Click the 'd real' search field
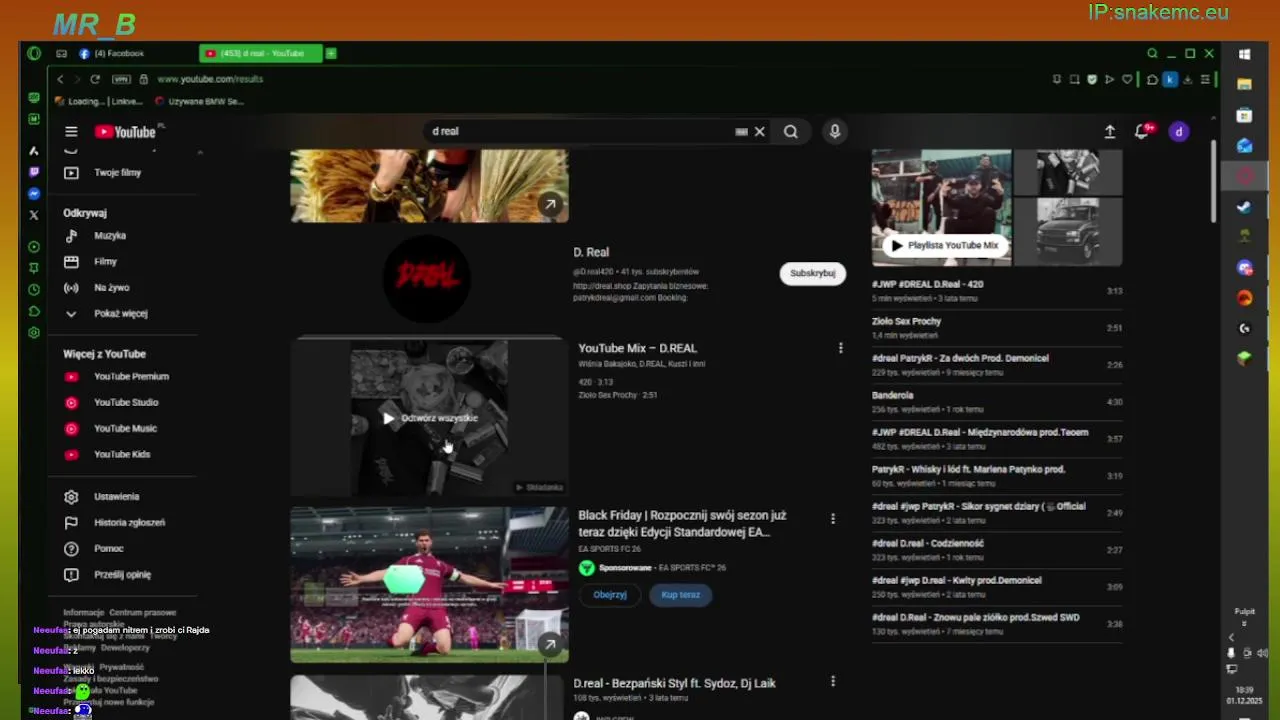Screen dimensions: 1280x720 [x=580, y=131]
